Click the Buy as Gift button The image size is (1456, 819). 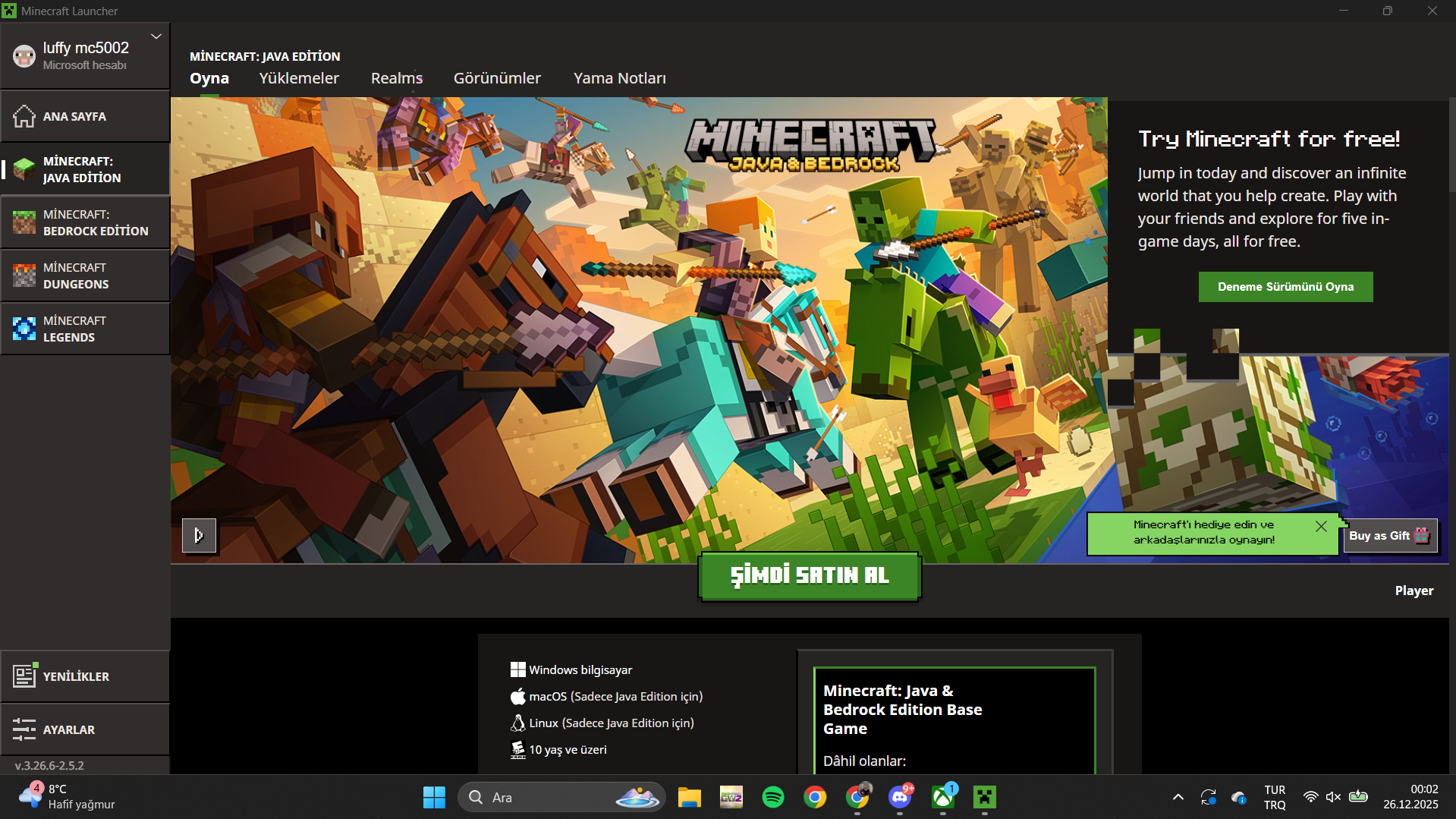(1389, 536)
